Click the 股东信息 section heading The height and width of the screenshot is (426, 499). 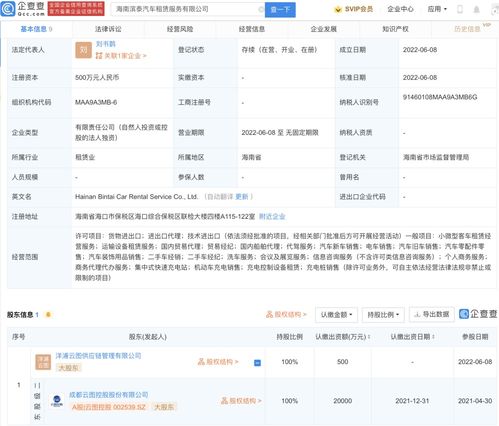[x=20, y=314]
